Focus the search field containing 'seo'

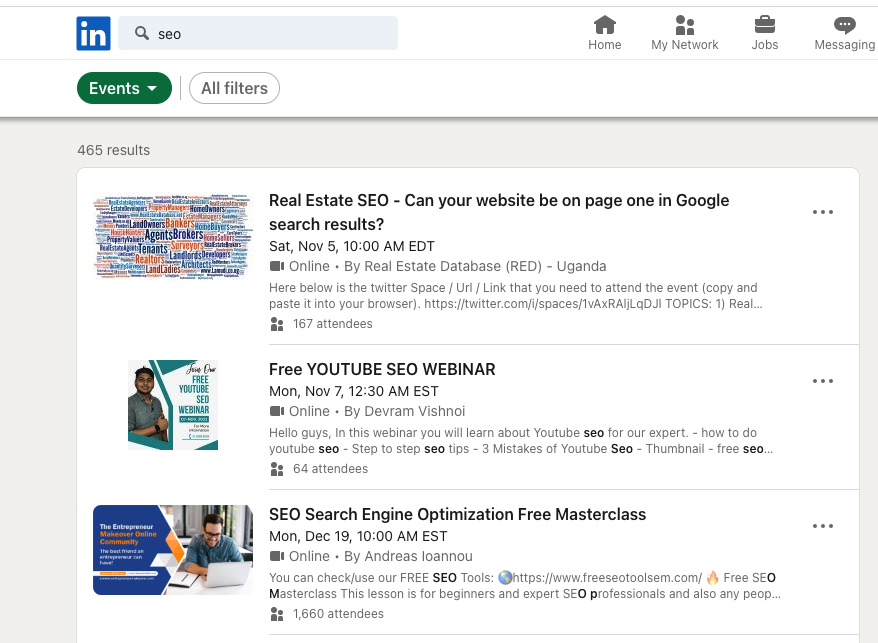point(258,34)
